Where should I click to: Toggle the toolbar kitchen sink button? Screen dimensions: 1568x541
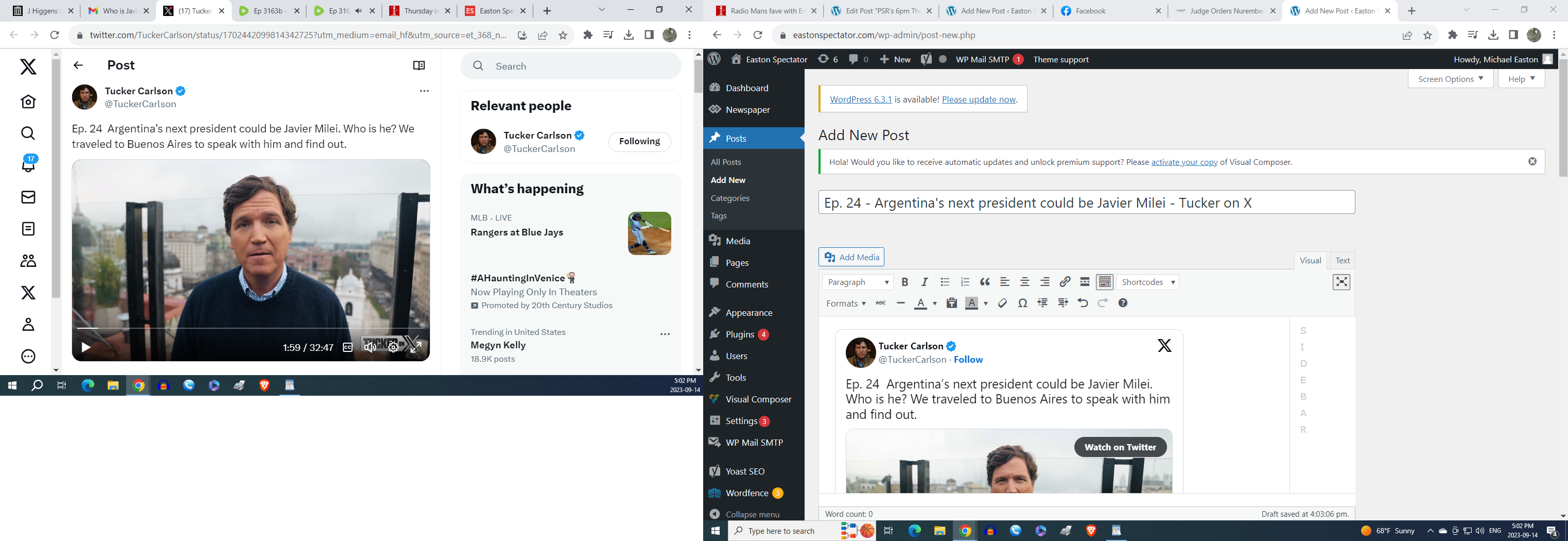(x=1104, y=282)
